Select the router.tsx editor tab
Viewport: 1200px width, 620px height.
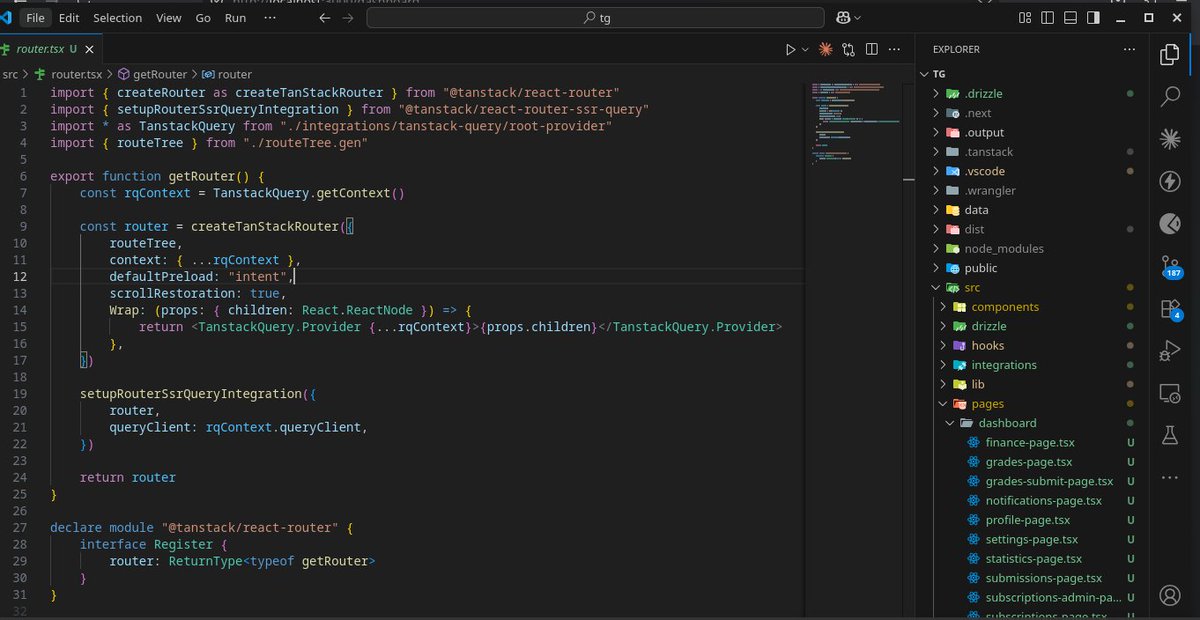tap(50, 49)
